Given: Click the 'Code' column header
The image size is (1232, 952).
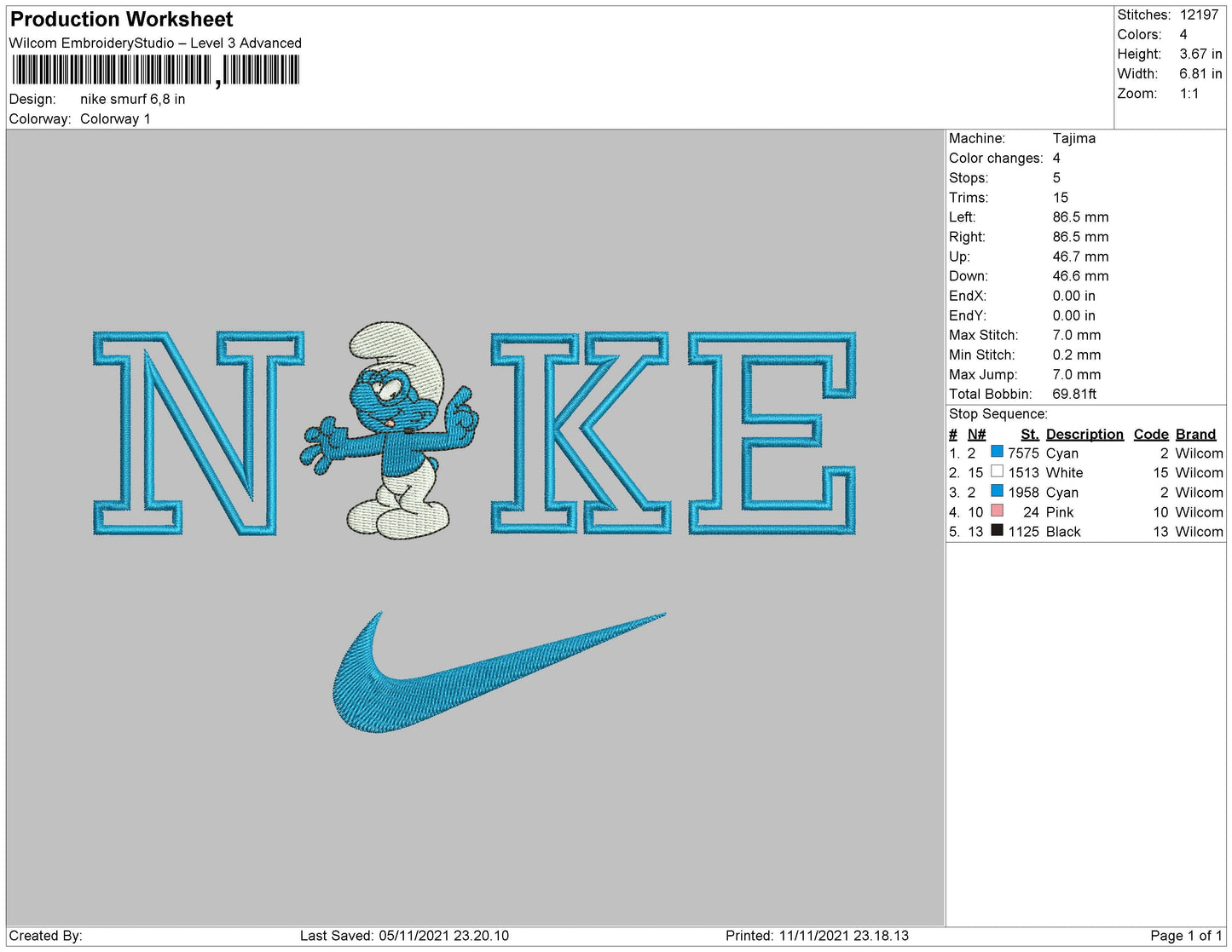Looking at the screenshot, I should pyautogui.click(x=1151, y=434).
